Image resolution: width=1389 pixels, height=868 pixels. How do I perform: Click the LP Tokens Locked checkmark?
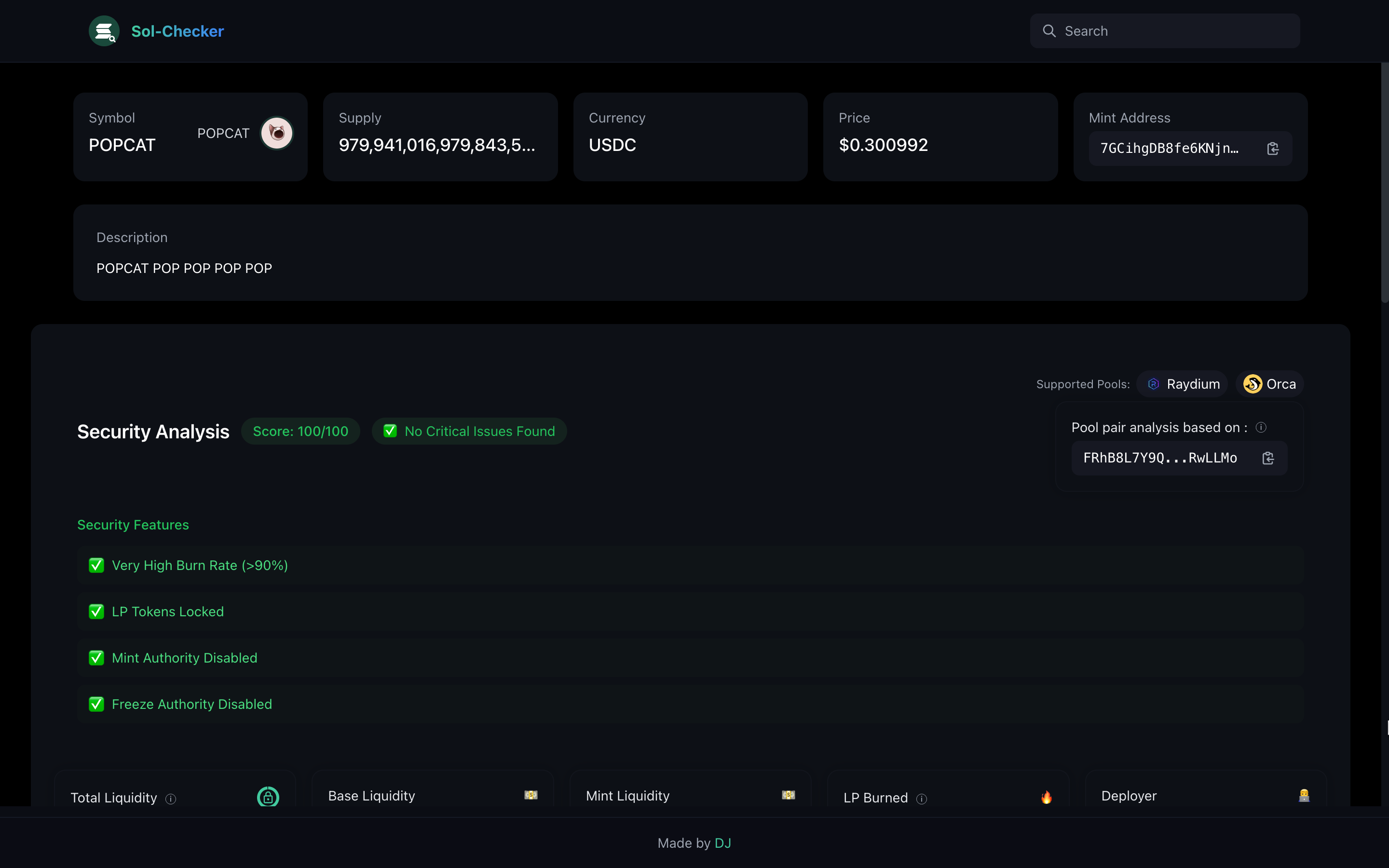pos(96,611)
